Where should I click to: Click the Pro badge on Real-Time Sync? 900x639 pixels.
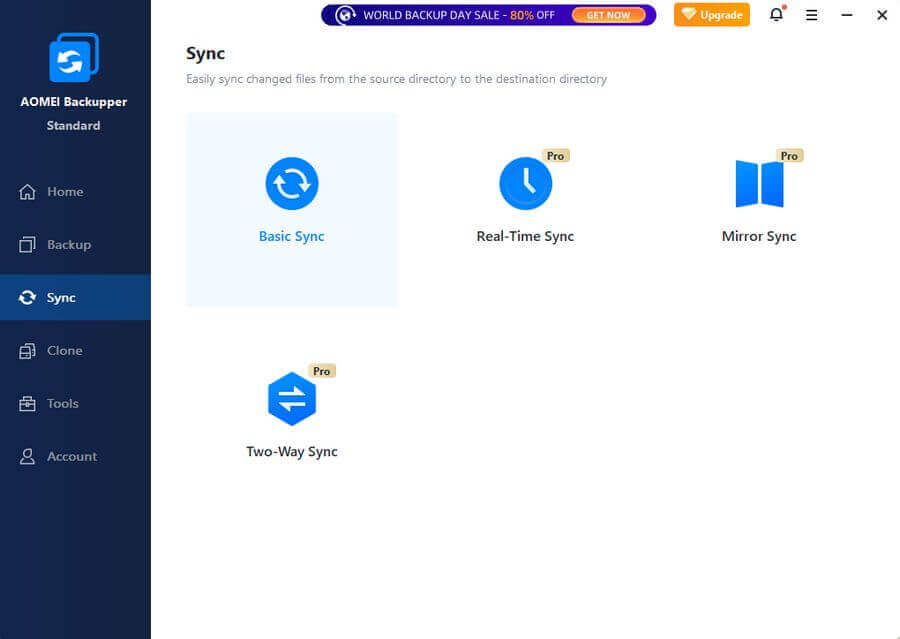[555, 156]
